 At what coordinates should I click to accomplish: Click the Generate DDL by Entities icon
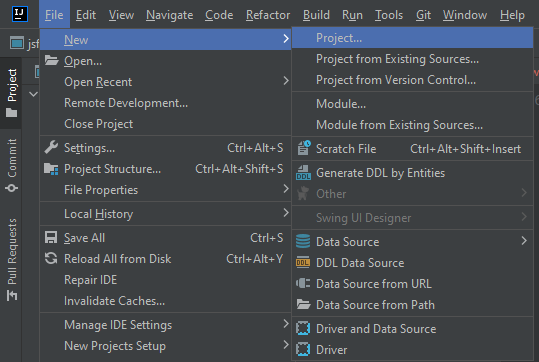(303, 173)
